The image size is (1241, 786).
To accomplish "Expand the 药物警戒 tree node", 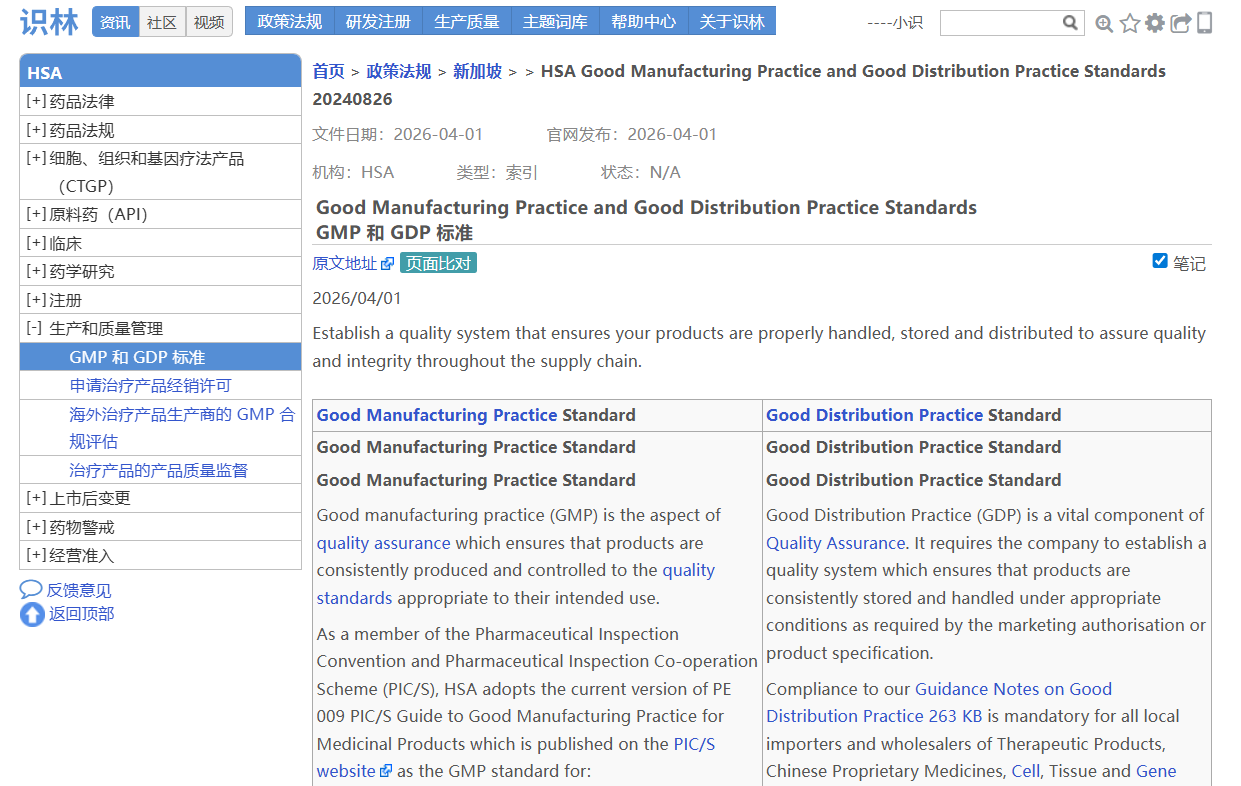I will click(36, 527).
